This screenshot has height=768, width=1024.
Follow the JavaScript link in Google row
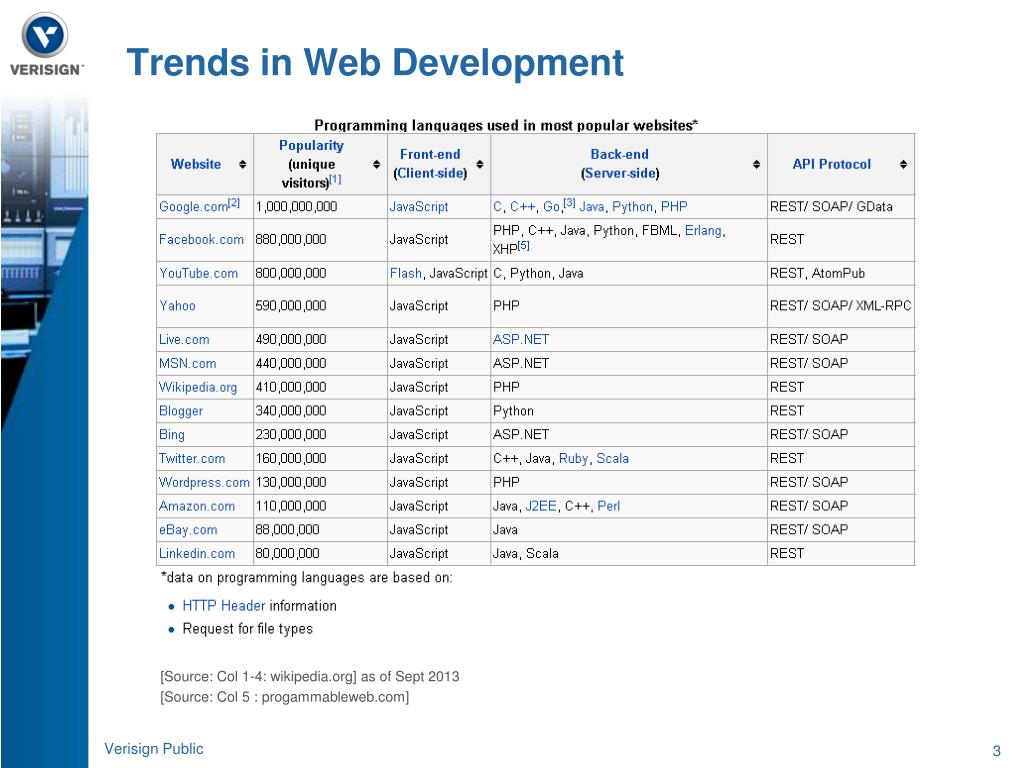pyautogui.click(x=419, y=207)
